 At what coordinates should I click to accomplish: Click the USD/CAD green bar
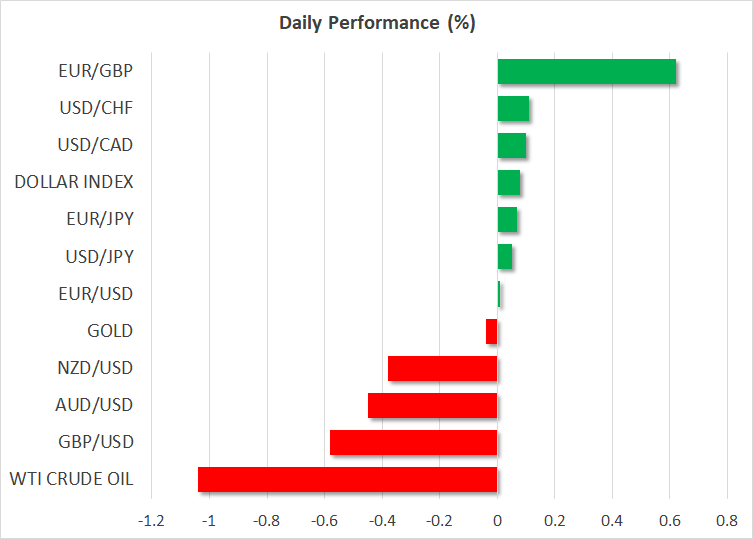(512, 146)
